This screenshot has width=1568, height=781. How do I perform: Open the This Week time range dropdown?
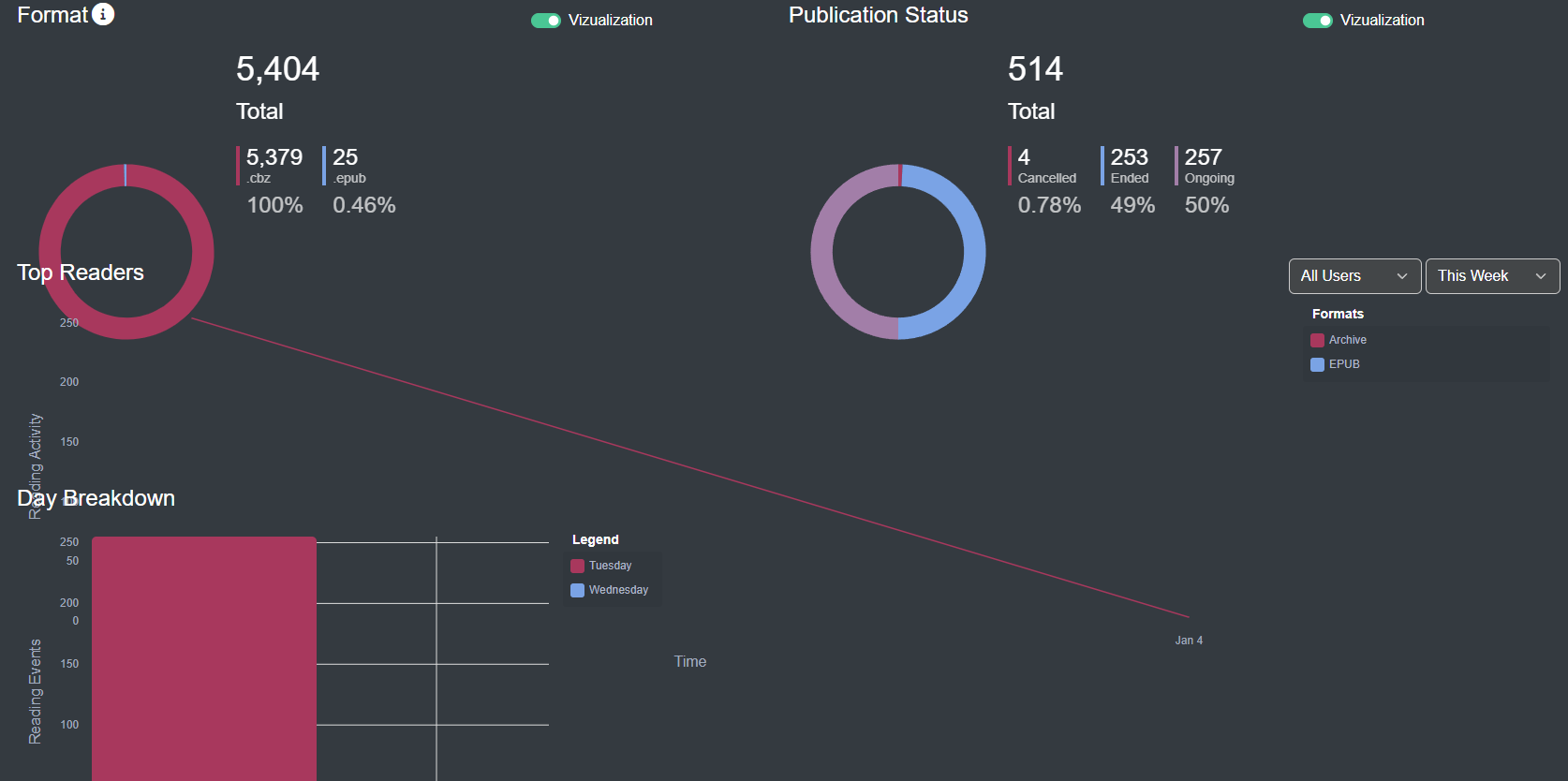[x=1492, y=276]
